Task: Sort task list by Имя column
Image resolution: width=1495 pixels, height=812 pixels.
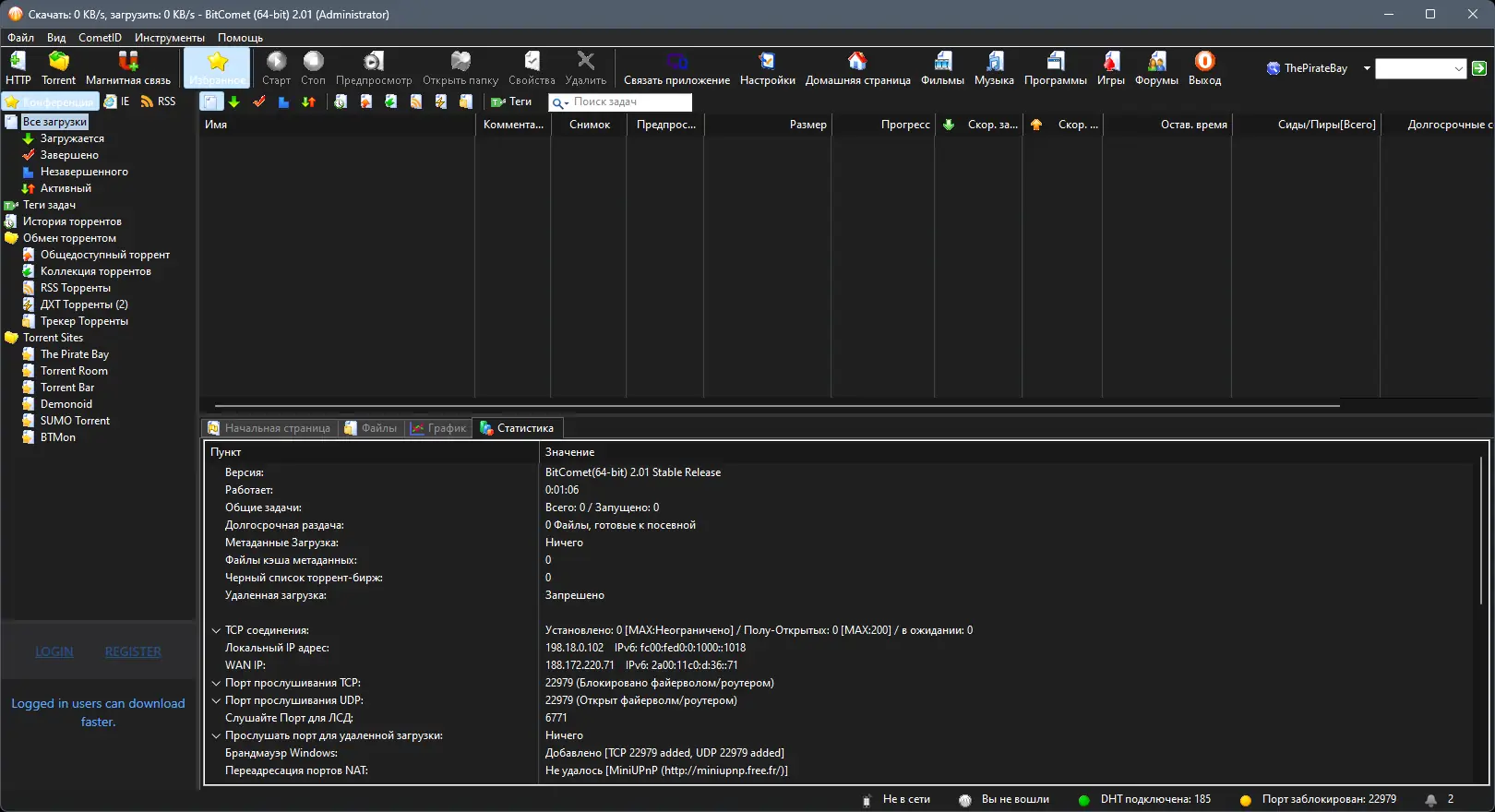Action: point(338,125)
